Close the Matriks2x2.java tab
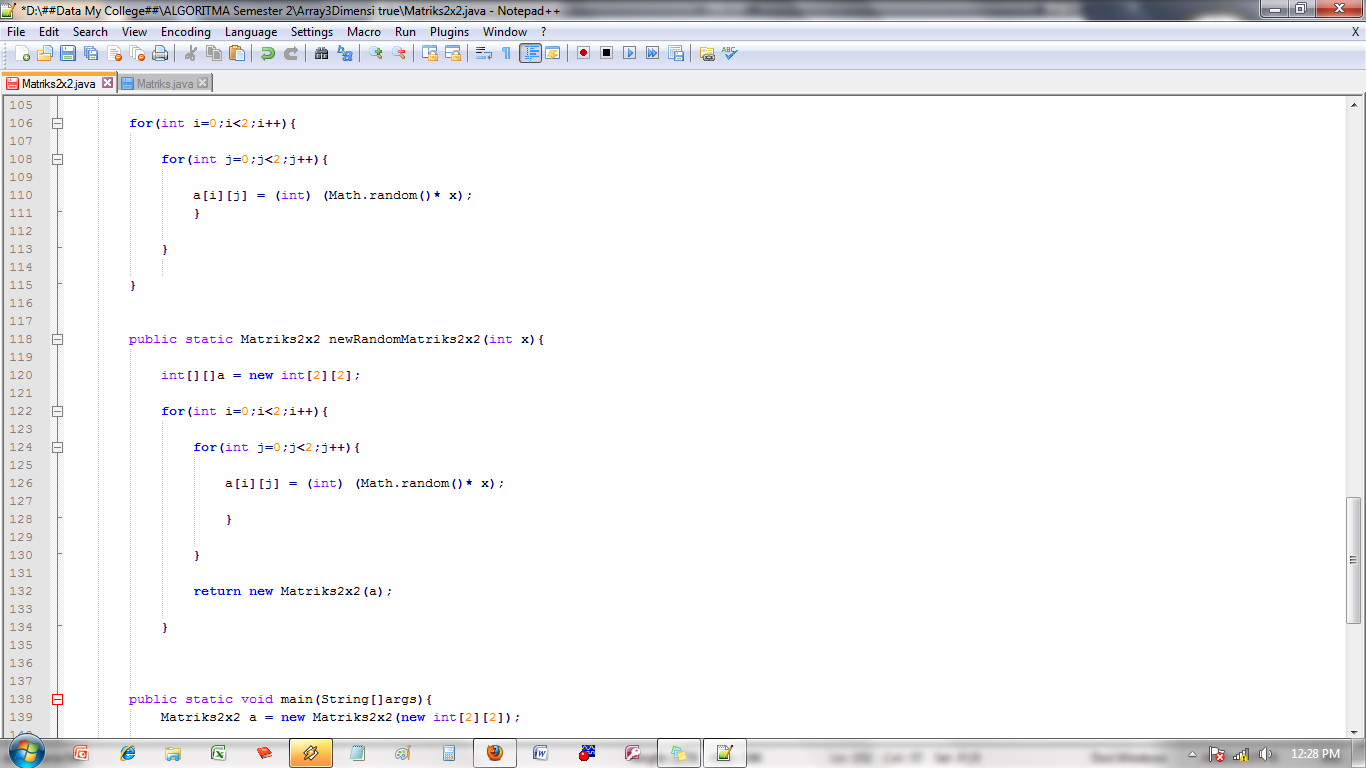1366x768 pixels. [x=107, y=84]
